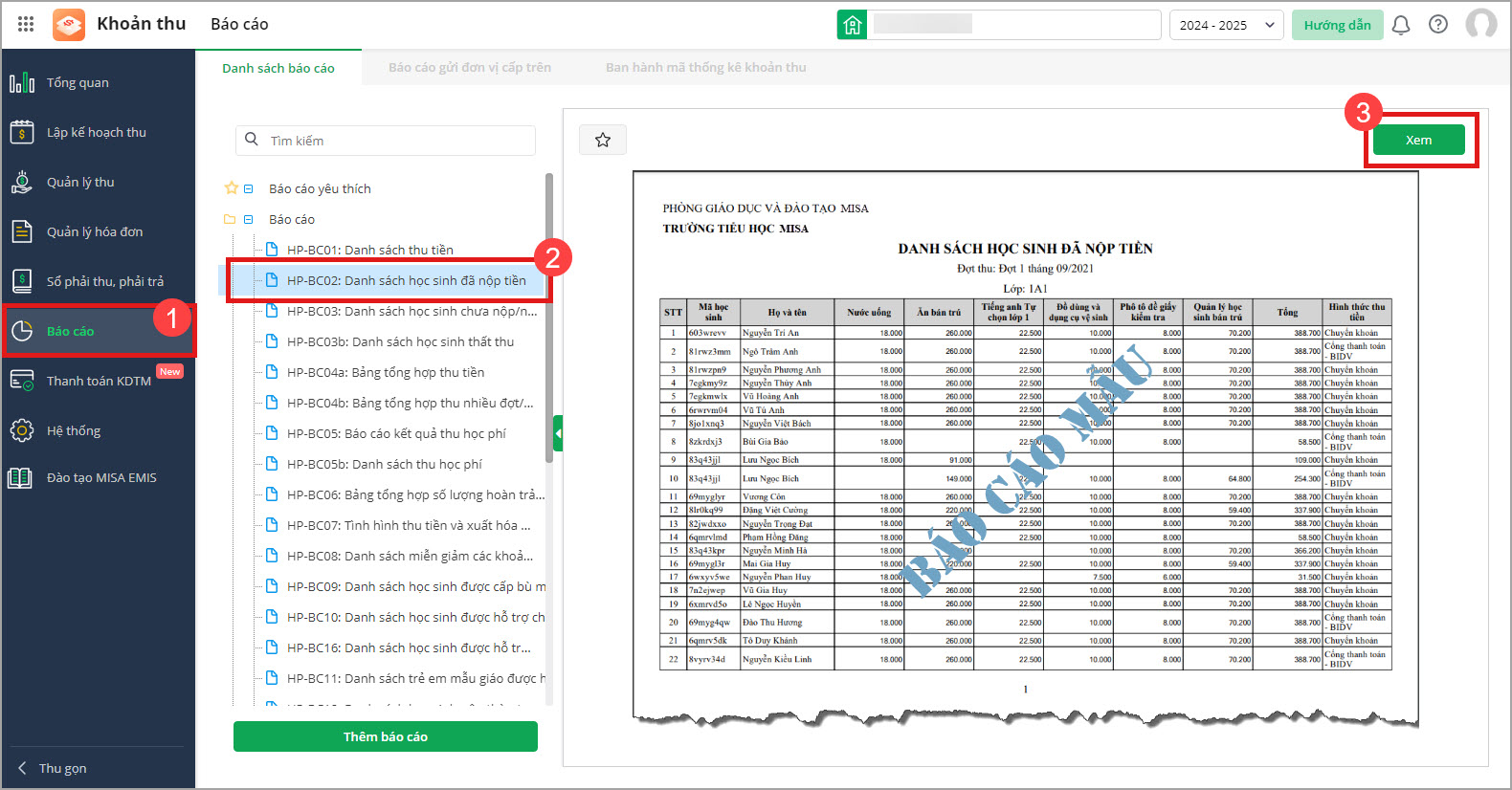Collapse sidebar with Thu gọn

(62, 768)
